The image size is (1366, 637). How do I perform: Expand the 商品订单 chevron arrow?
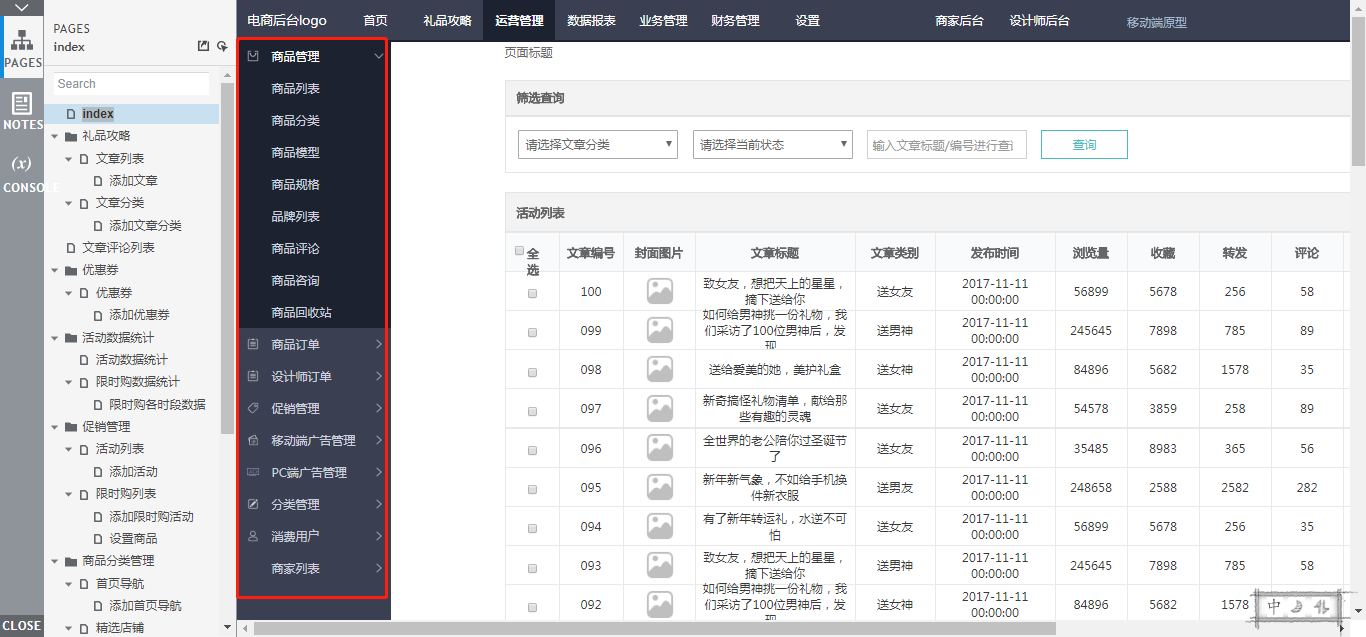(x=379, y=344)
